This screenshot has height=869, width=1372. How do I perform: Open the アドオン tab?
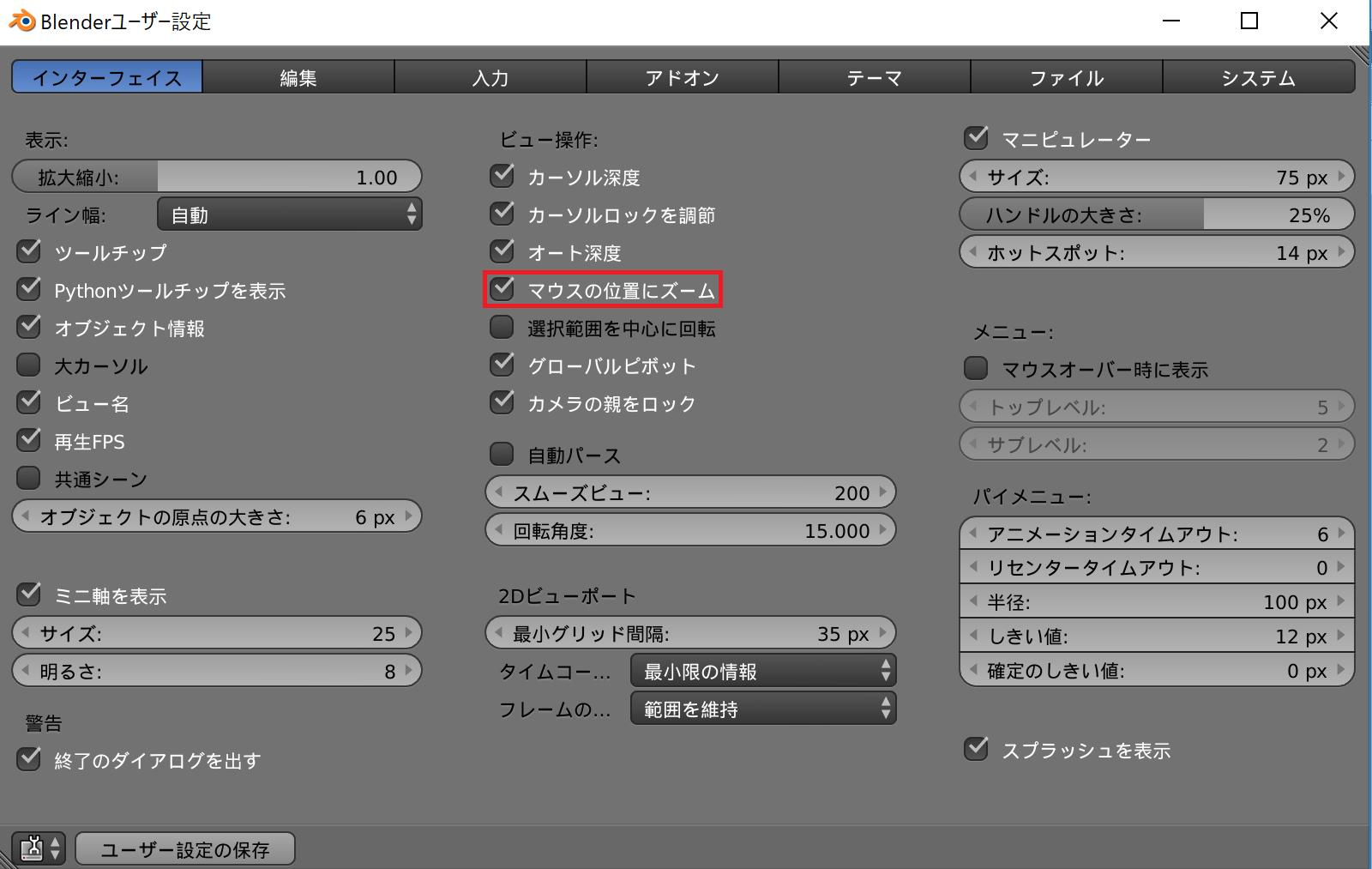click(x=683, y=77)
